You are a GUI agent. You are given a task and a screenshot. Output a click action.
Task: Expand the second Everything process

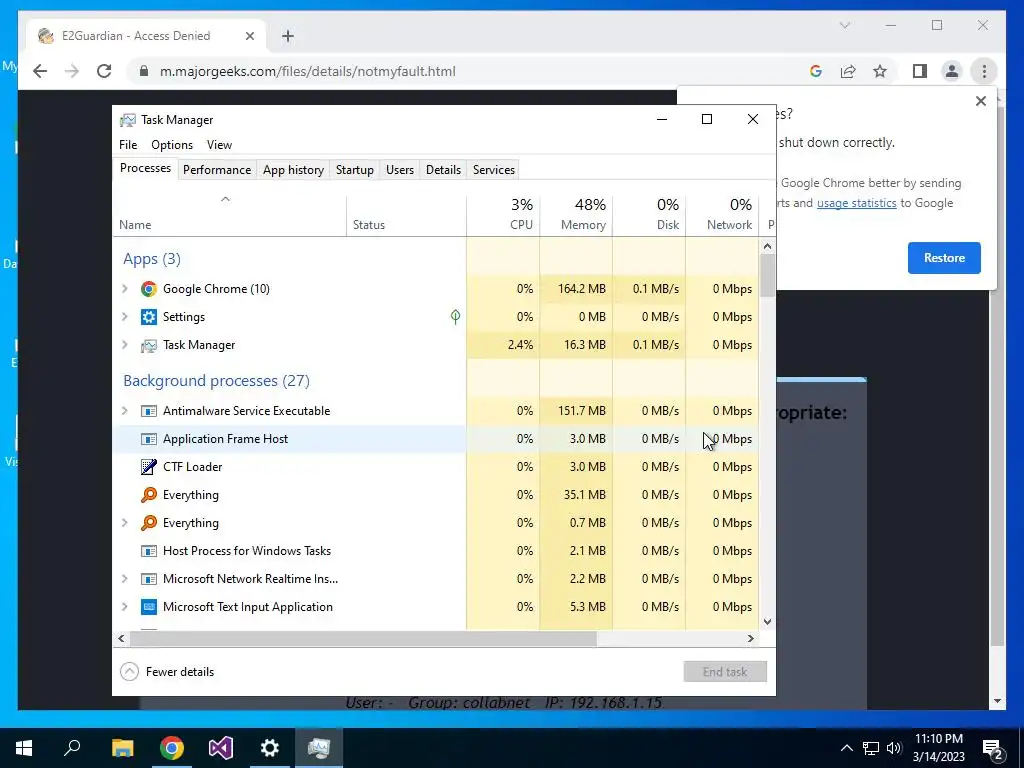point(125,523)
